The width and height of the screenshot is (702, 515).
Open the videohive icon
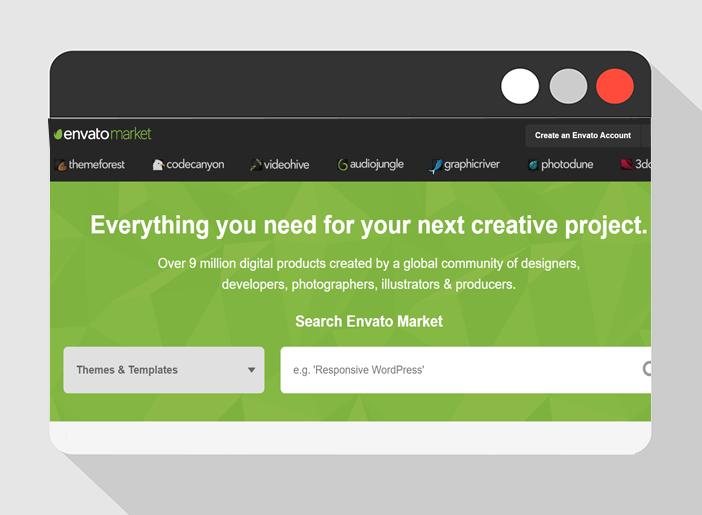coord(256,165)
